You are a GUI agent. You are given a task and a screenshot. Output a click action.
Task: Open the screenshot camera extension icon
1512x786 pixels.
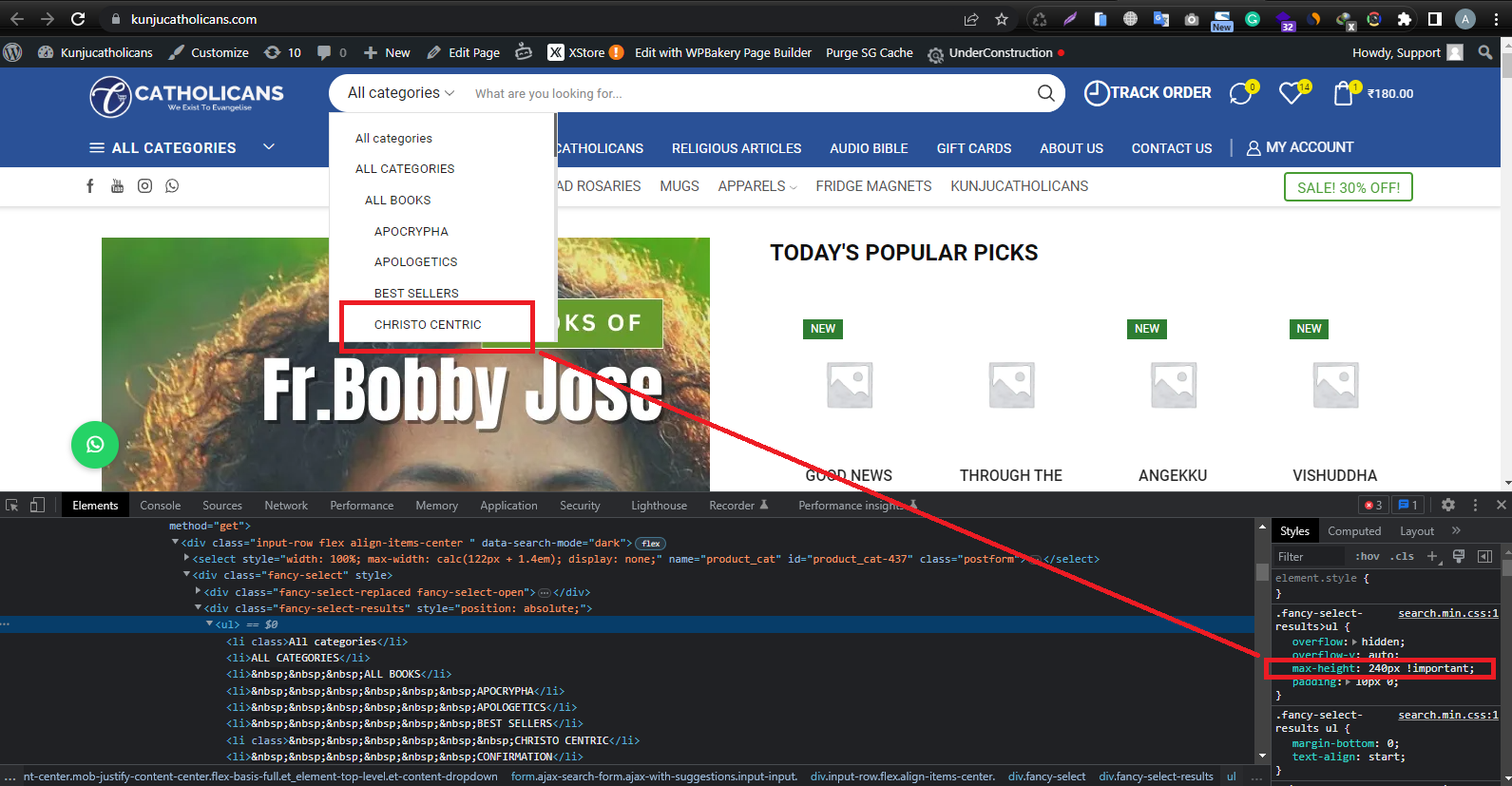(x=1192, y=19)
